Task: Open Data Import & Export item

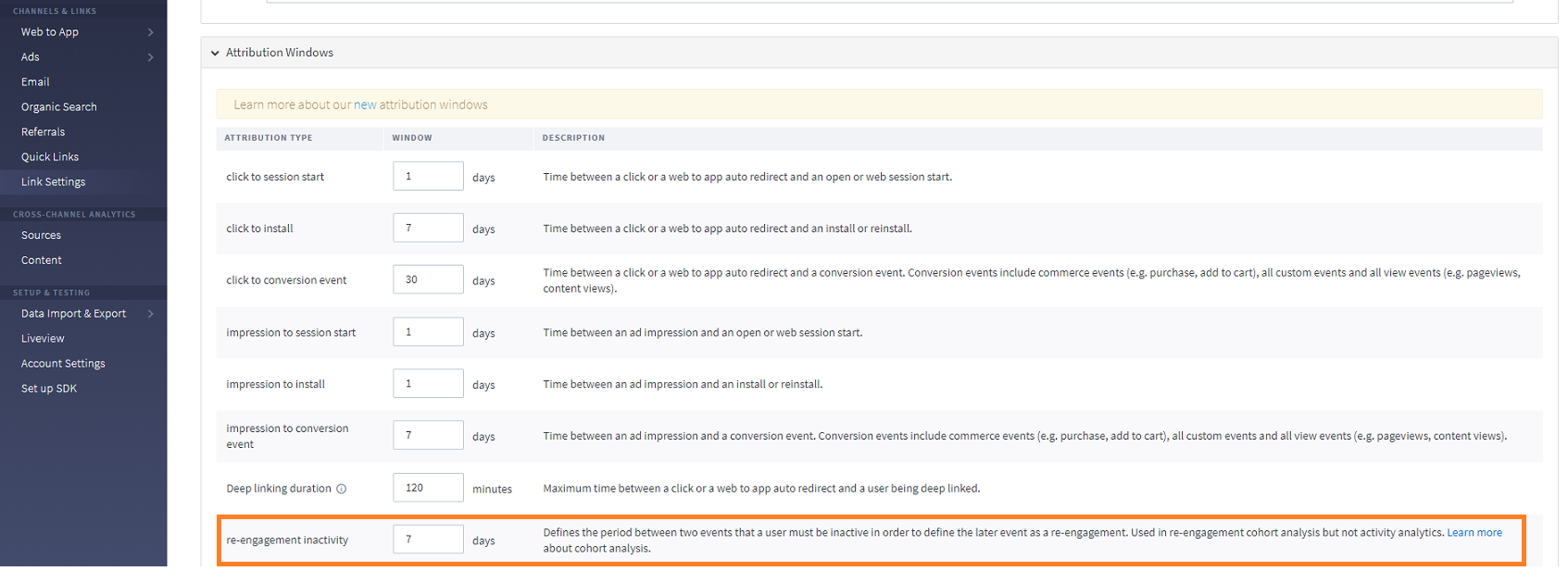Action: click(x=74, y=314)
